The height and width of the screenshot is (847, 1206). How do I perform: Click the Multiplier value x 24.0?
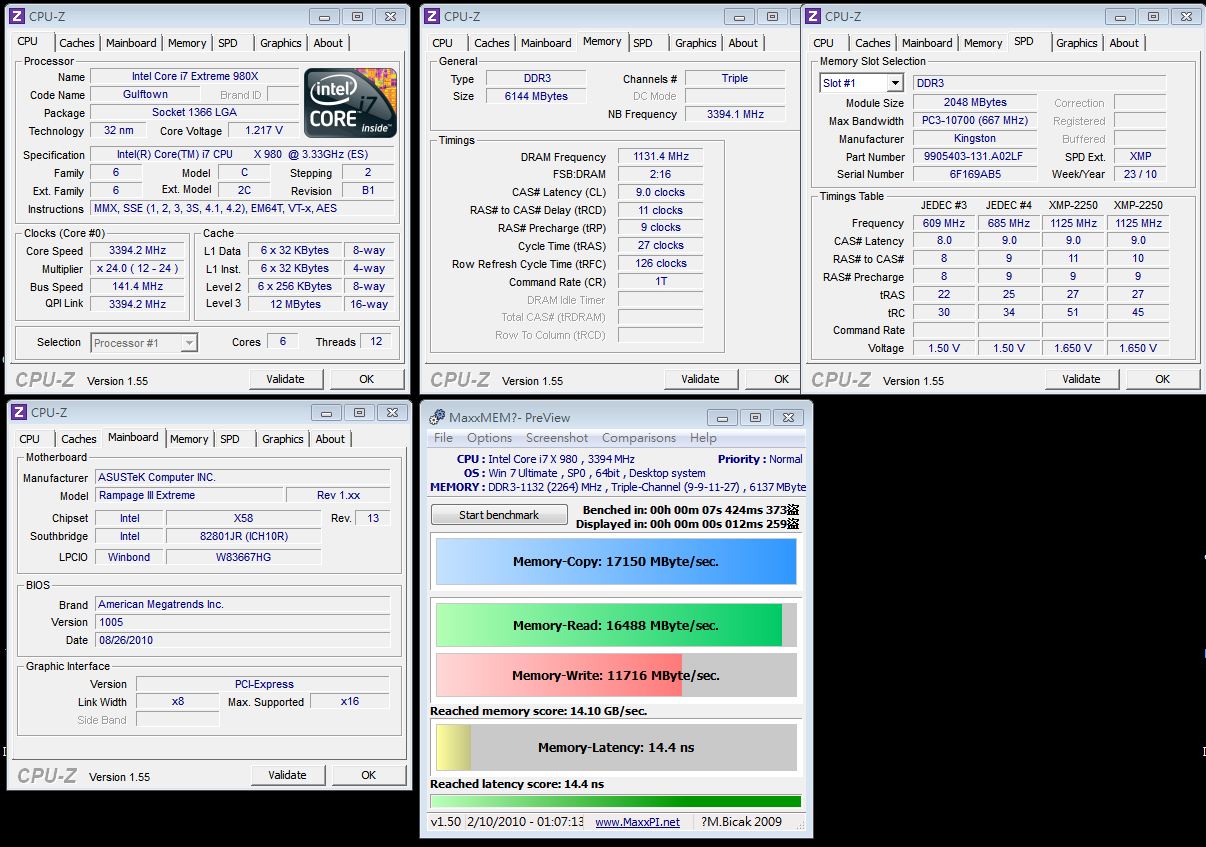coord(138,269)
